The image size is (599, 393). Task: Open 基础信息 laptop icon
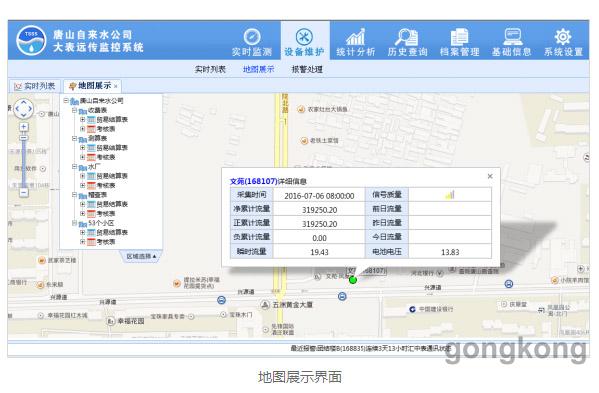coord(512,37)
